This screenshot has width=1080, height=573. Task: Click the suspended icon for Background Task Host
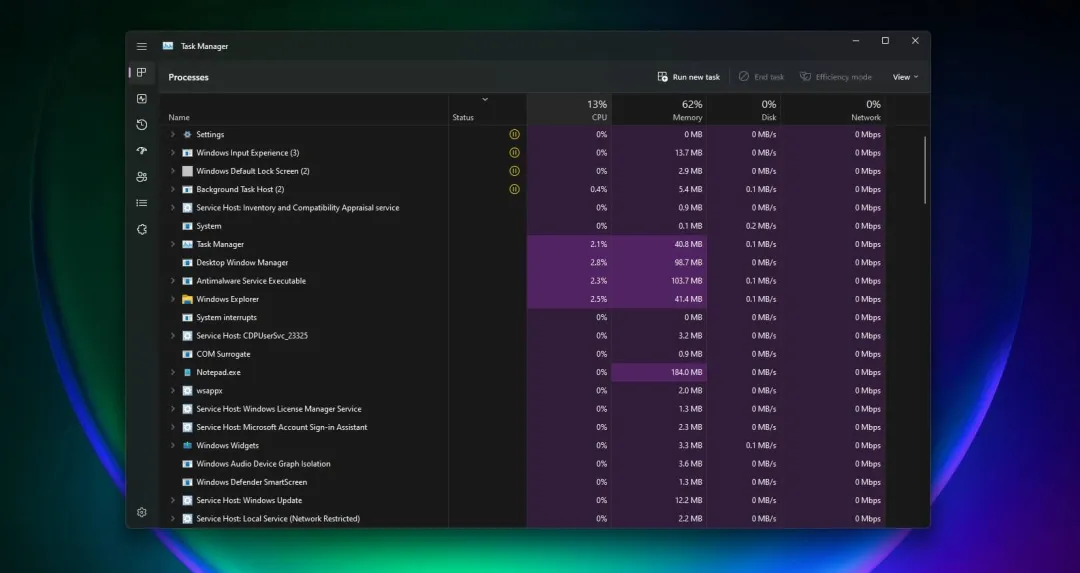tap(514, 189)
